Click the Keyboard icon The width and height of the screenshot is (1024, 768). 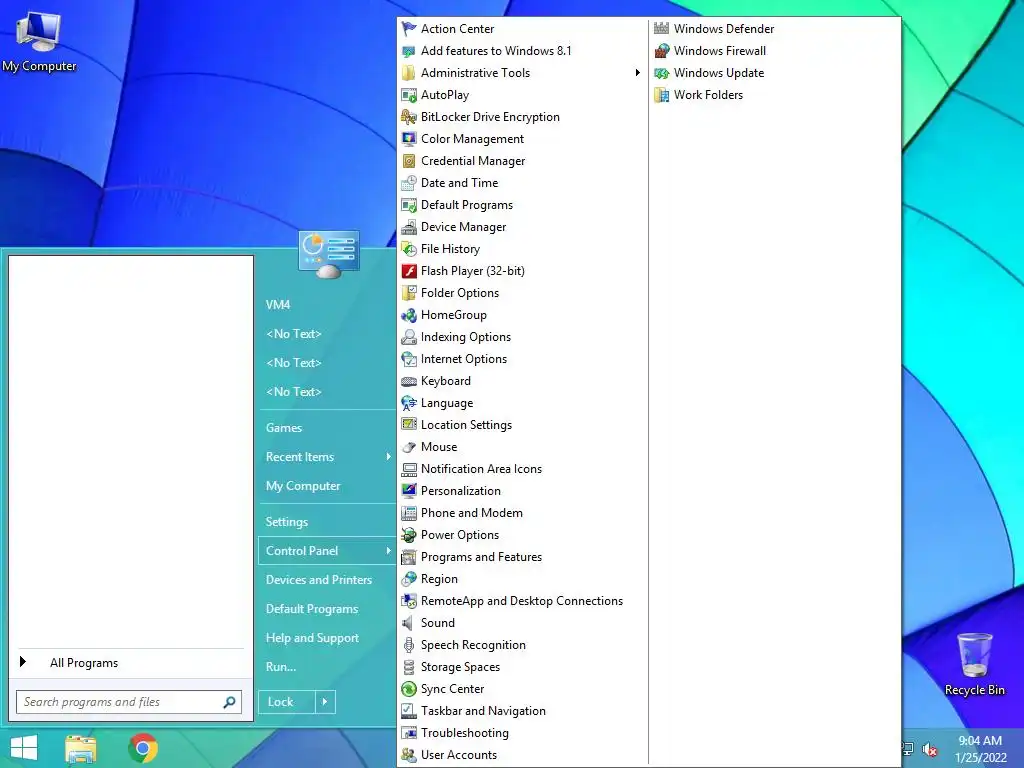point(409,381)
